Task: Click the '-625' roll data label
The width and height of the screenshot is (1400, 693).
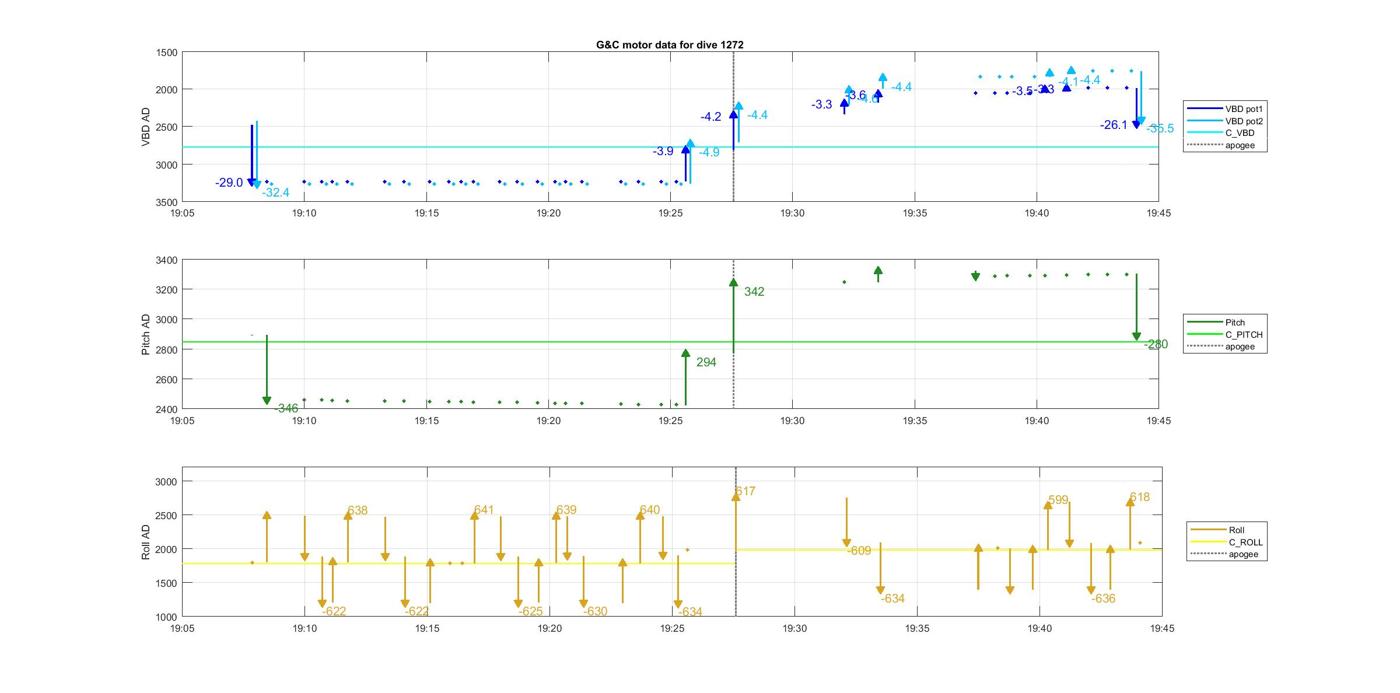Action: [x=531, y=612]
